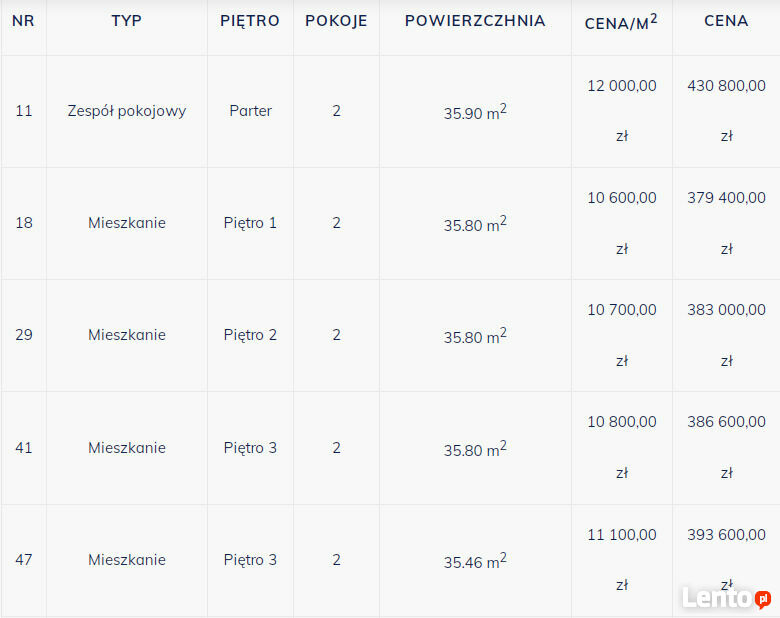Select unit number 11 cell
Viewport: 780px width, 618px height.
pos(23,111)
